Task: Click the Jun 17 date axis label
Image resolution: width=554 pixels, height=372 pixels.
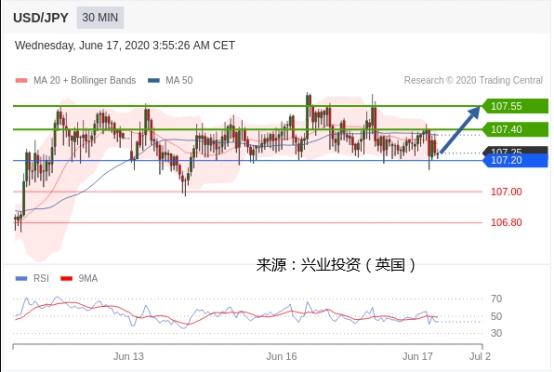Action: point(418,356)
